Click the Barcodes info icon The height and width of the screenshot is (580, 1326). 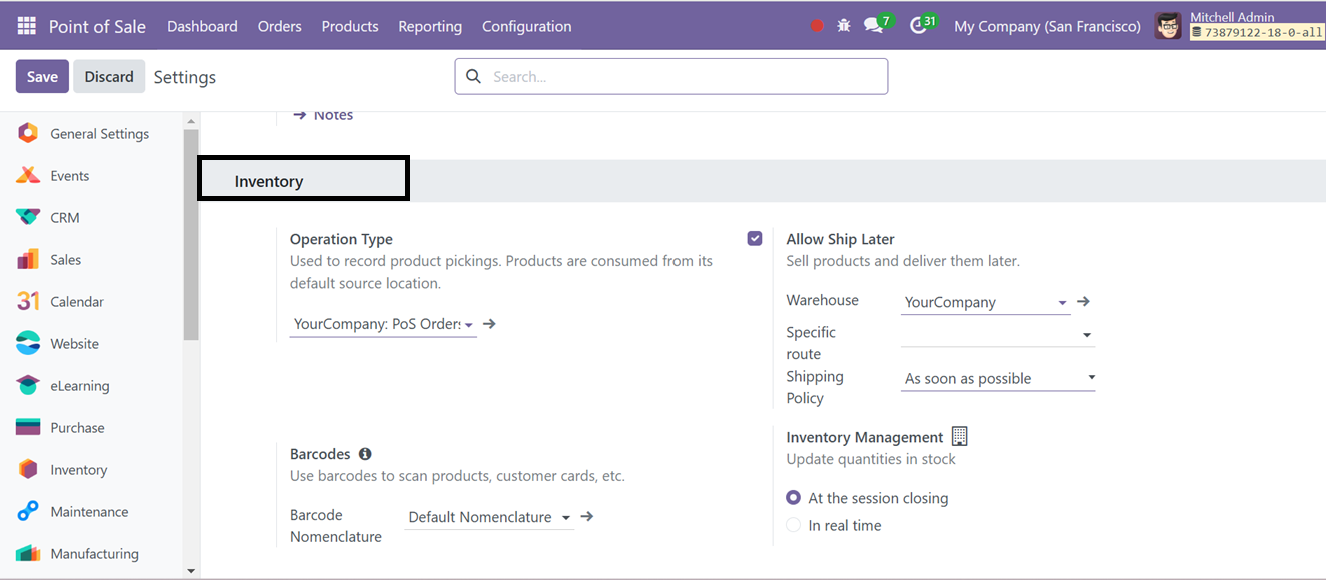[x=365, y=454]
